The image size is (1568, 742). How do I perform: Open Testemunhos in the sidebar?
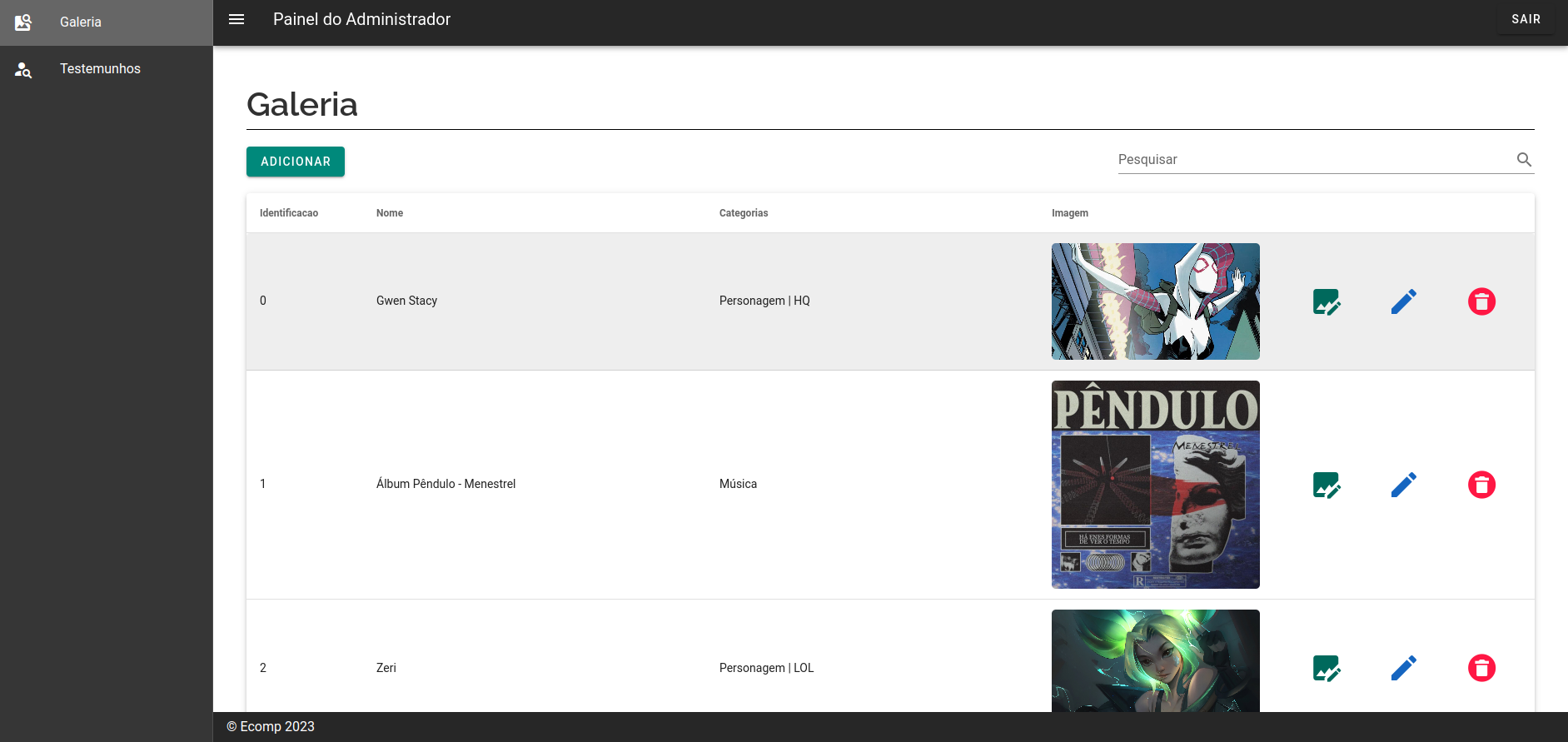point(107,69)
